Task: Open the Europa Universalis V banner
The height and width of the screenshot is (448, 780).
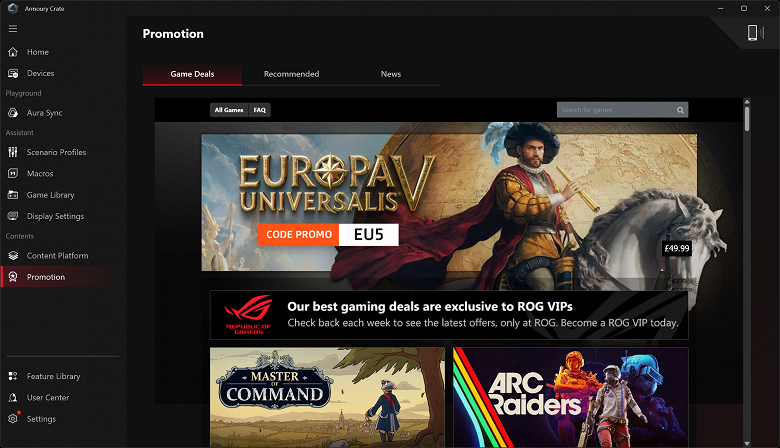Action: coord(449,202)
